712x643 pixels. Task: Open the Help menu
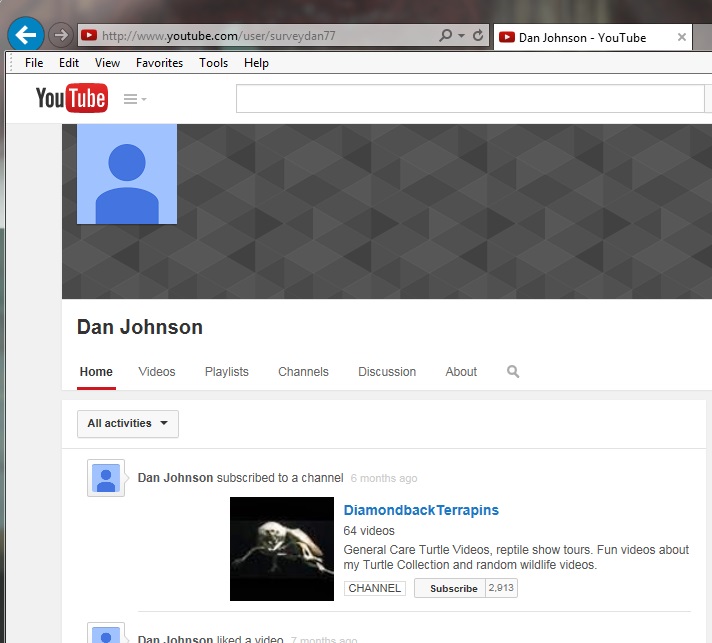pyautogui.click(x=256, y=63)
